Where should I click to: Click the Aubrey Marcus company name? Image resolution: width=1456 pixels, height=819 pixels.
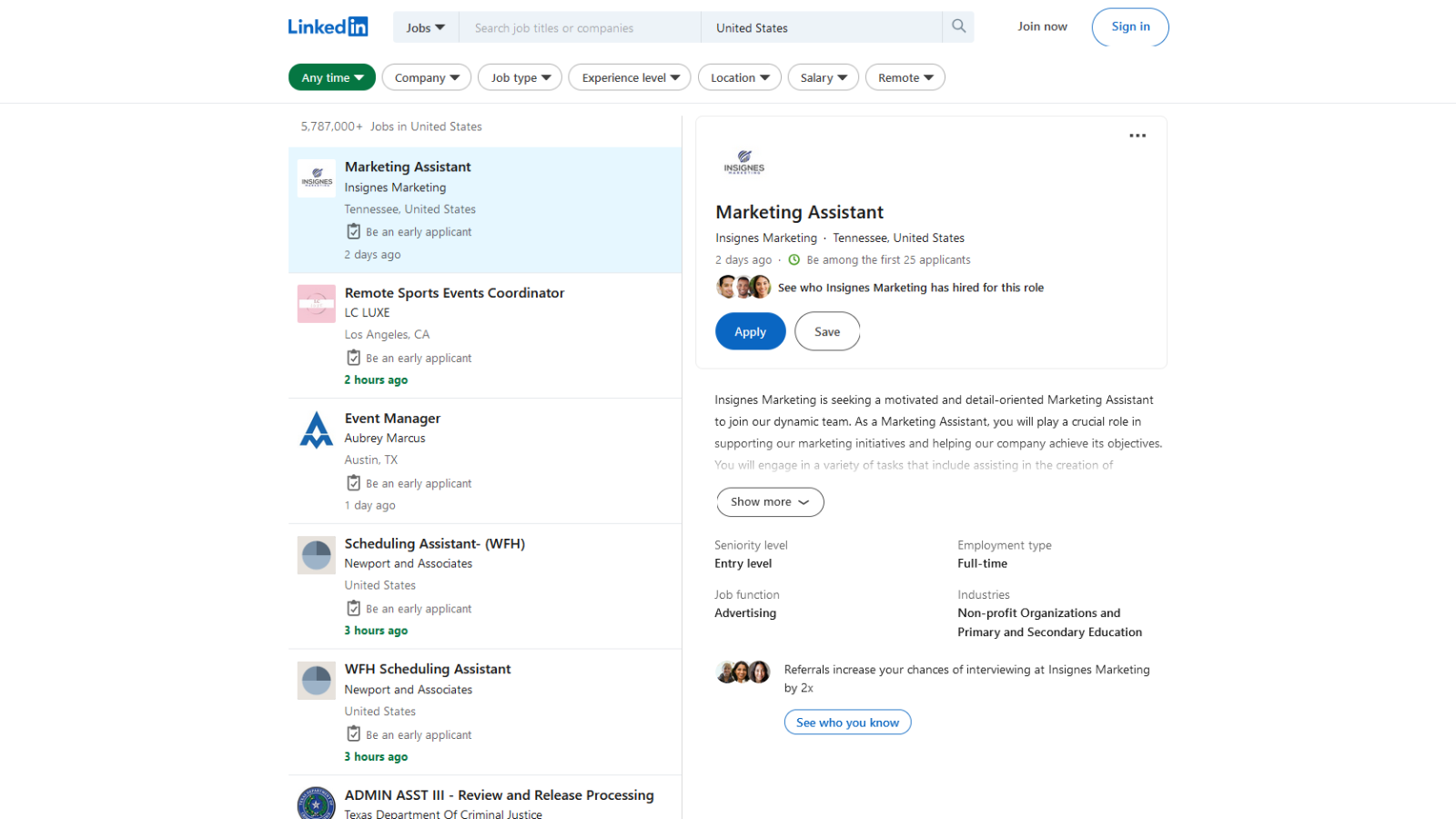tap(385, 438)
